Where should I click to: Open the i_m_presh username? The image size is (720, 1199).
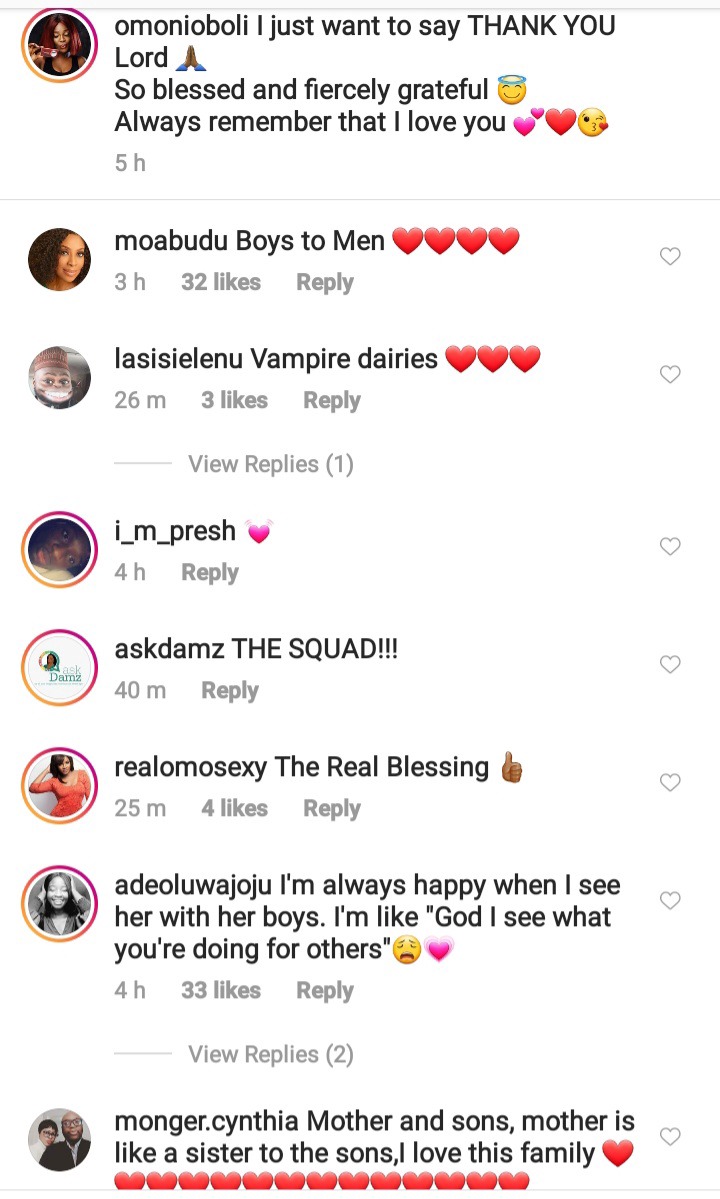175,531
